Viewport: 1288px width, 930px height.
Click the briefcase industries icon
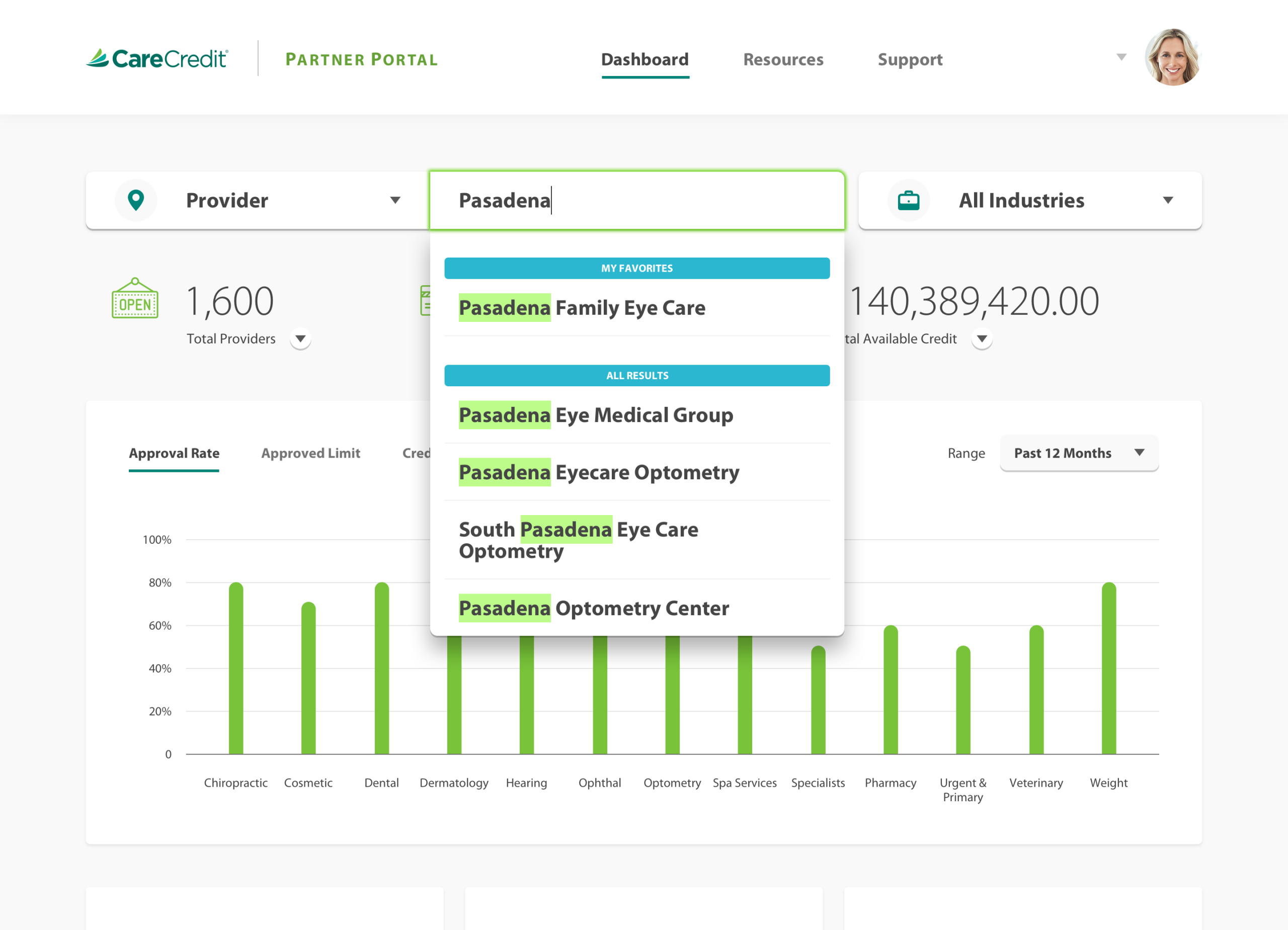(x=908, y=200)
